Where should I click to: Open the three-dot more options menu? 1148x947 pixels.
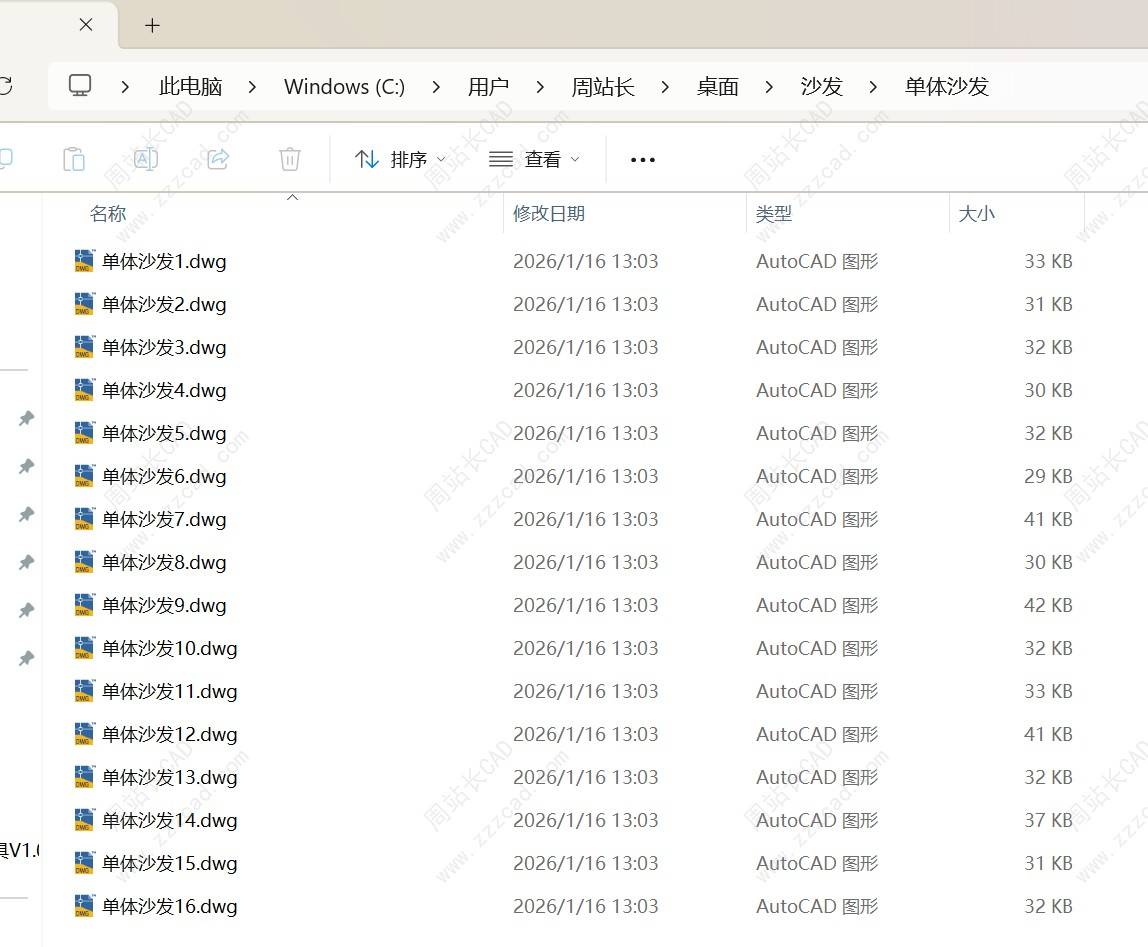(x=643, y=160)
